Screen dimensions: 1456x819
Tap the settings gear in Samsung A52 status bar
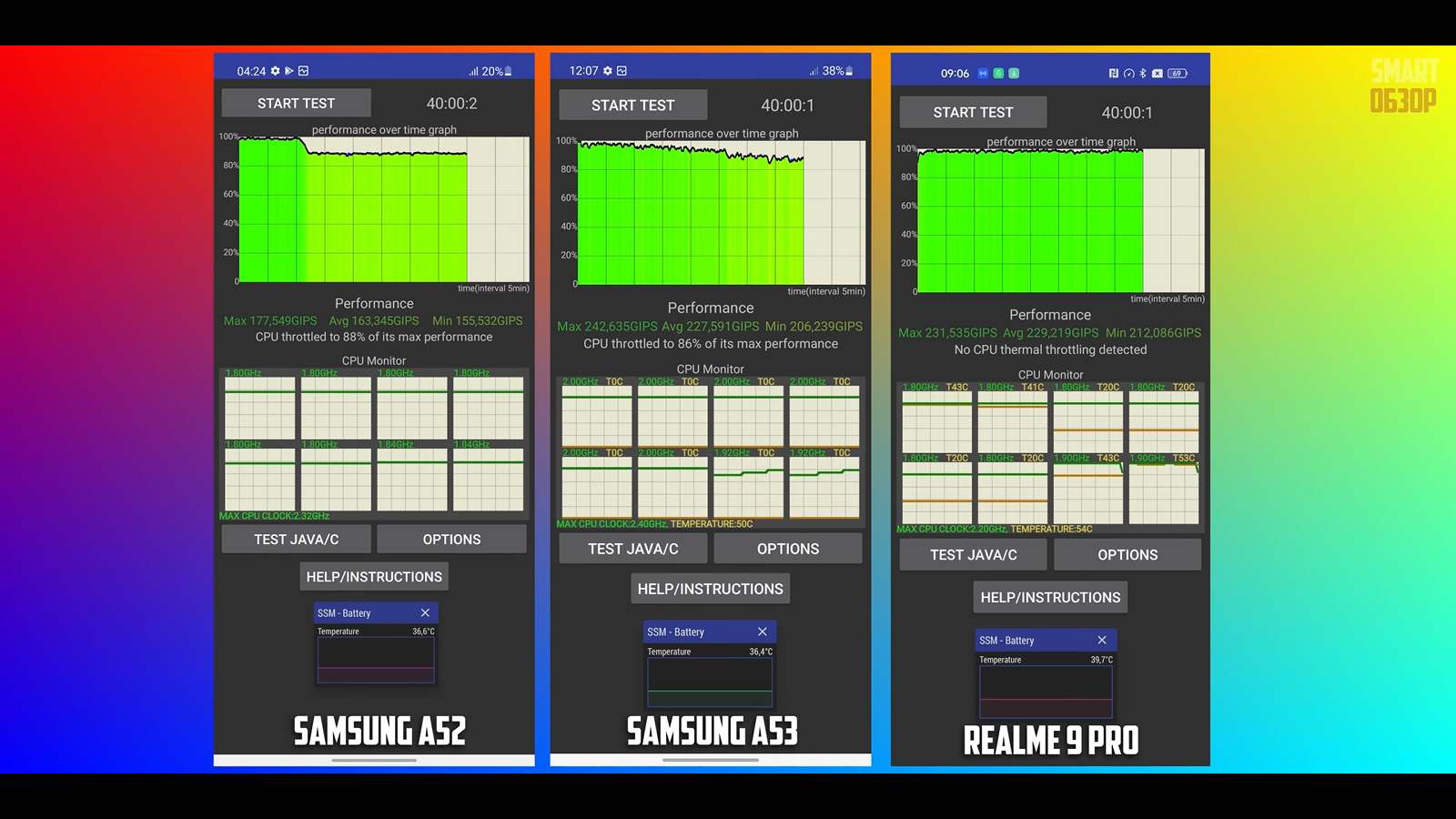[x=276, y=71]
